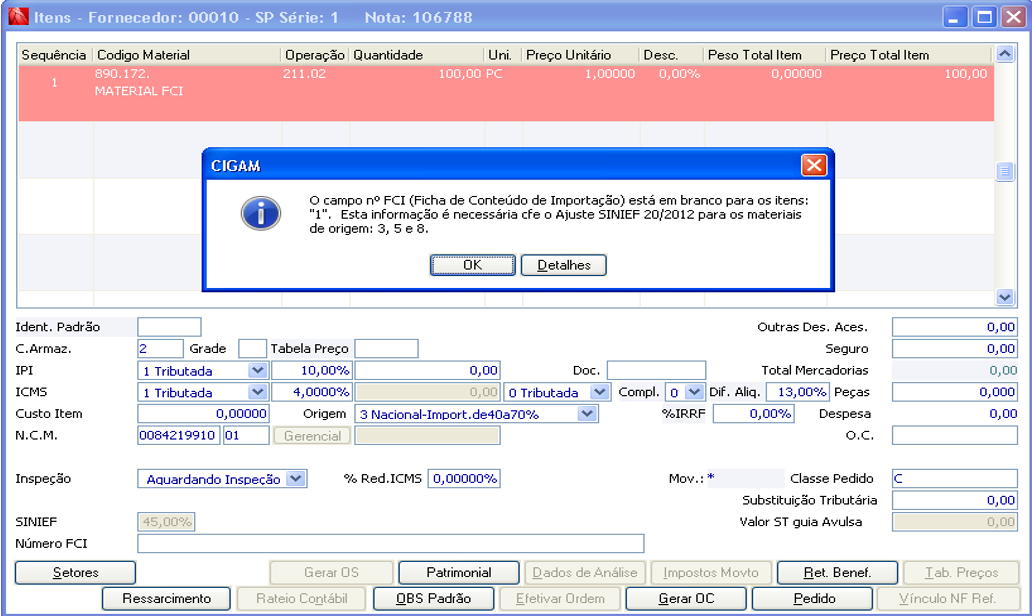Click the items grid scroll up arrow
Screen dimensions: 1032x616
(x=1004, y=53)
